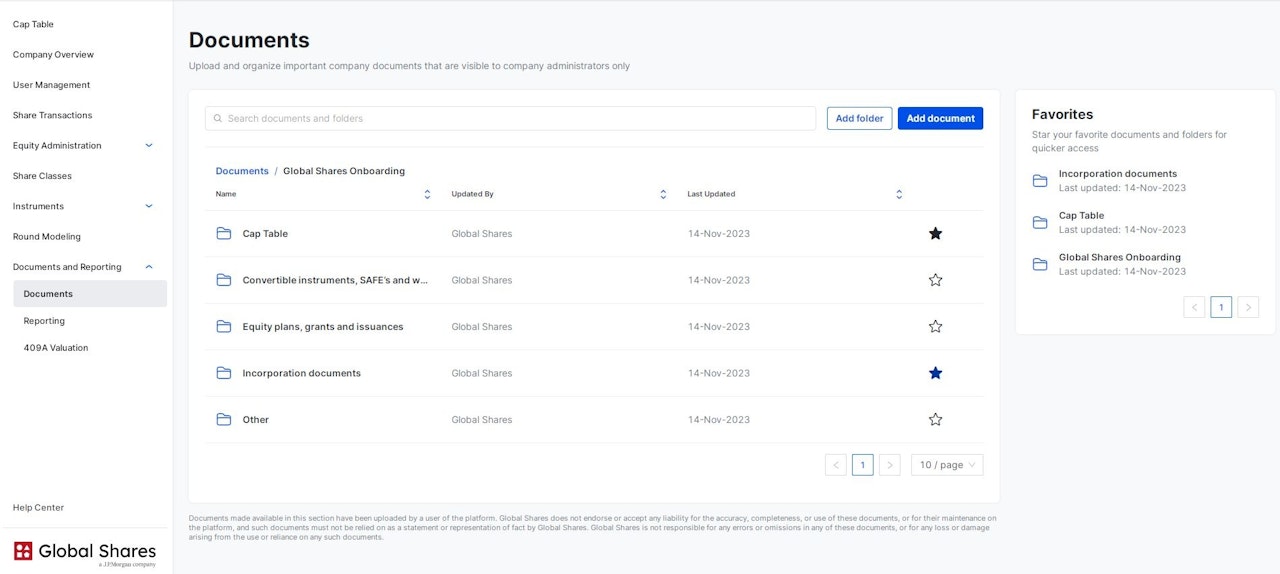The width and height of the screenshot is (1280, 574).
Task: Go to Share Transactions in sidebar
Action: coord(52,115)
